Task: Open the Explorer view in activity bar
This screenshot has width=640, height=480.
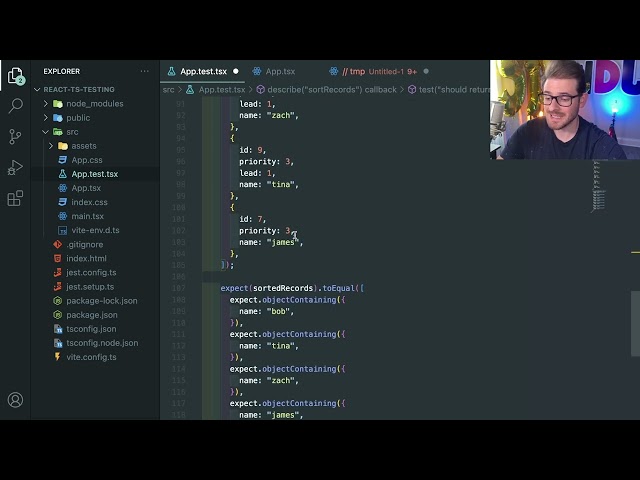Action: 16,76
